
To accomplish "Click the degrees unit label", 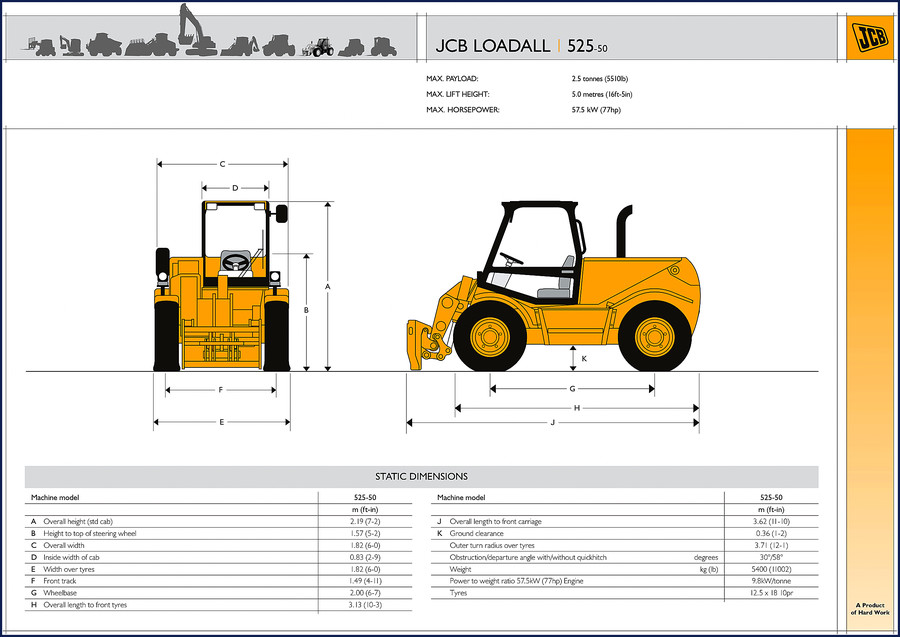I will pyautogui.click(x=705, y=557).
